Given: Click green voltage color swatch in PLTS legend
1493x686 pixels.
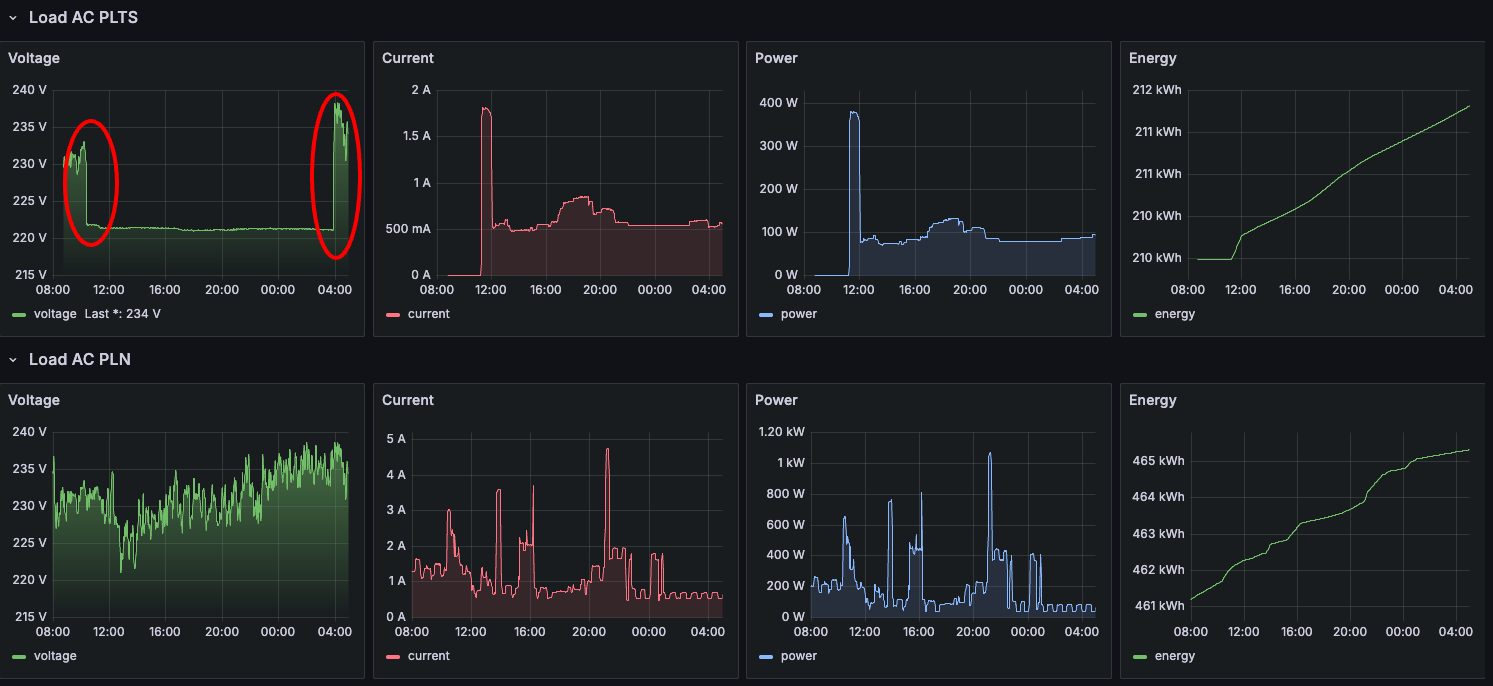Looking at the screenshot, I should click(x=19, y=314).
